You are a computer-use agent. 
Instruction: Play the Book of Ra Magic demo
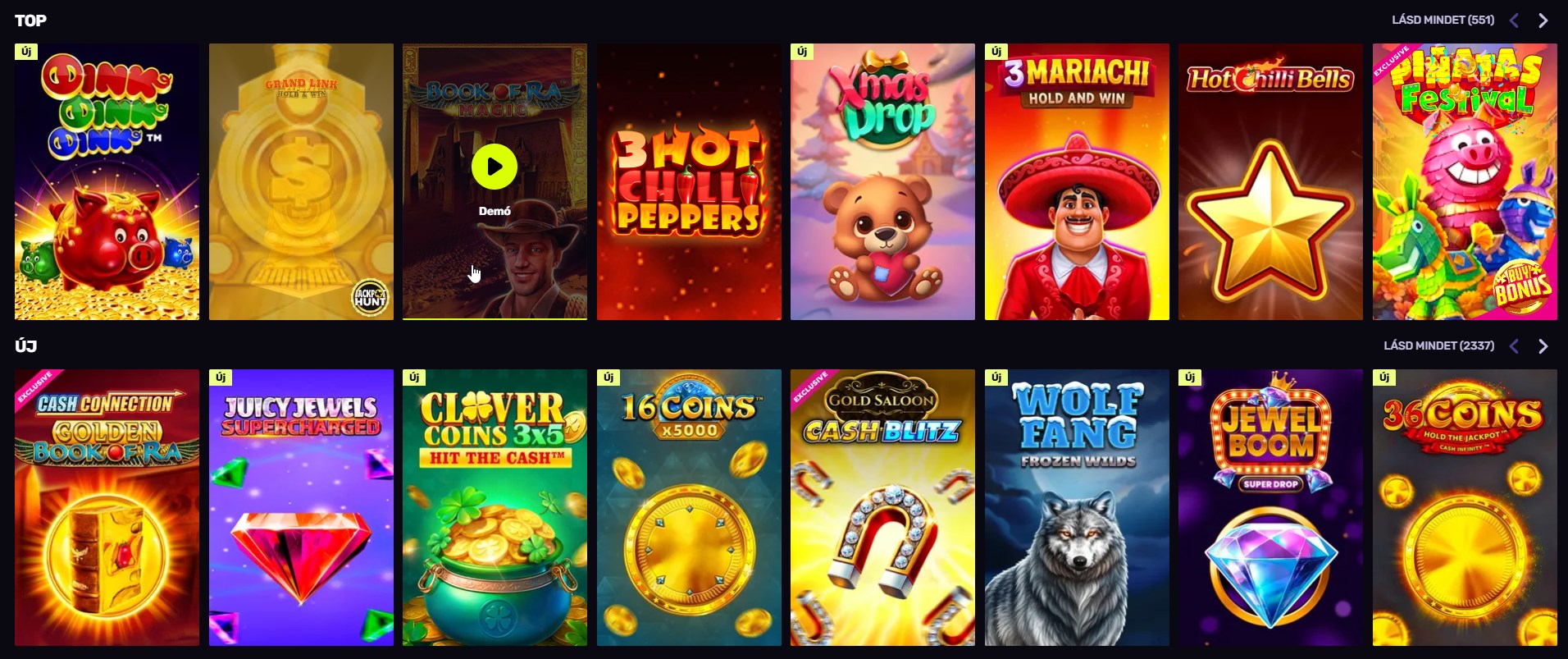[495, 167]
